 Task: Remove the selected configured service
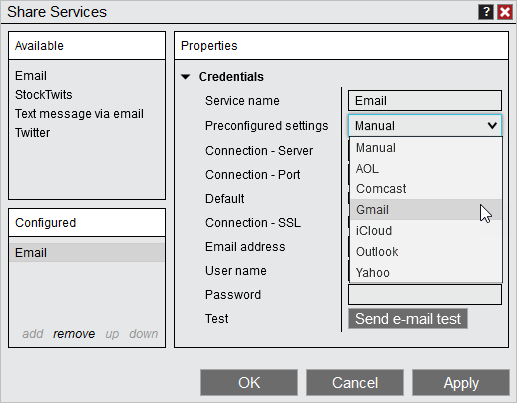click(74, 334)
